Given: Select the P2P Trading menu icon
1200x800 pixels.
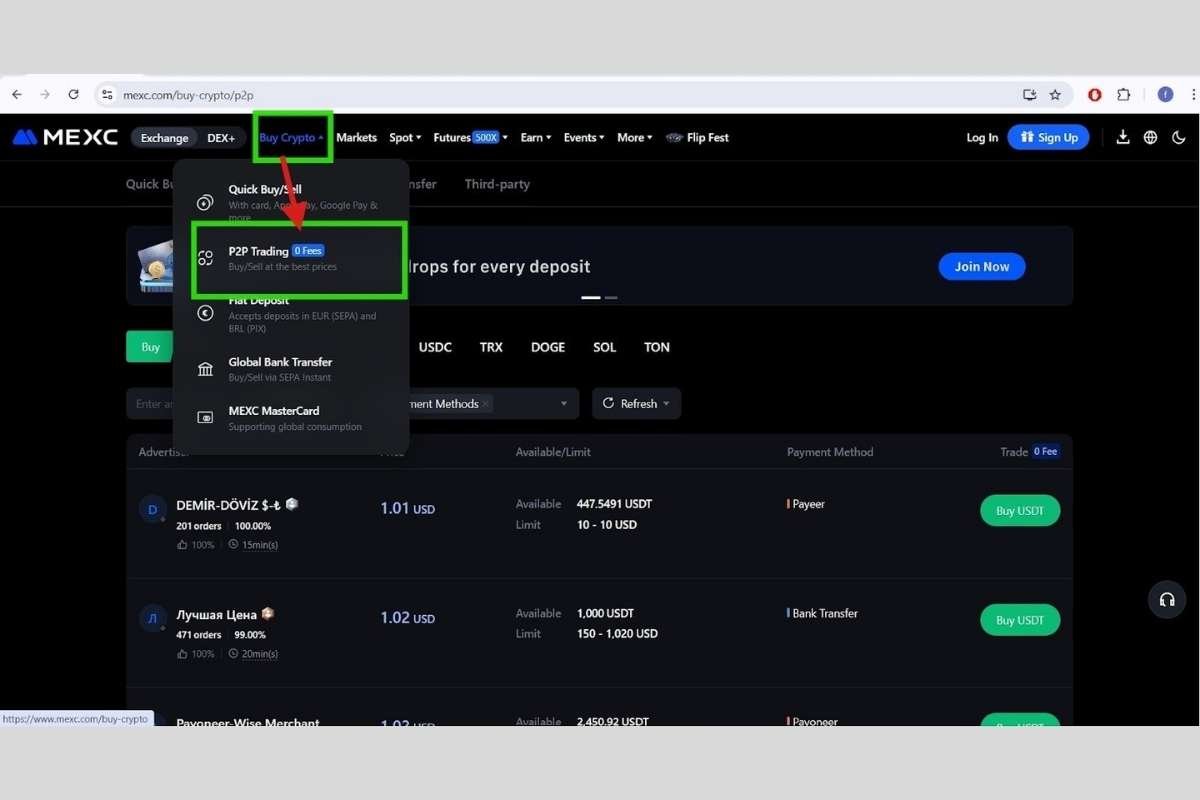Looking at the screenshot, I should click(x=204, y=258).
